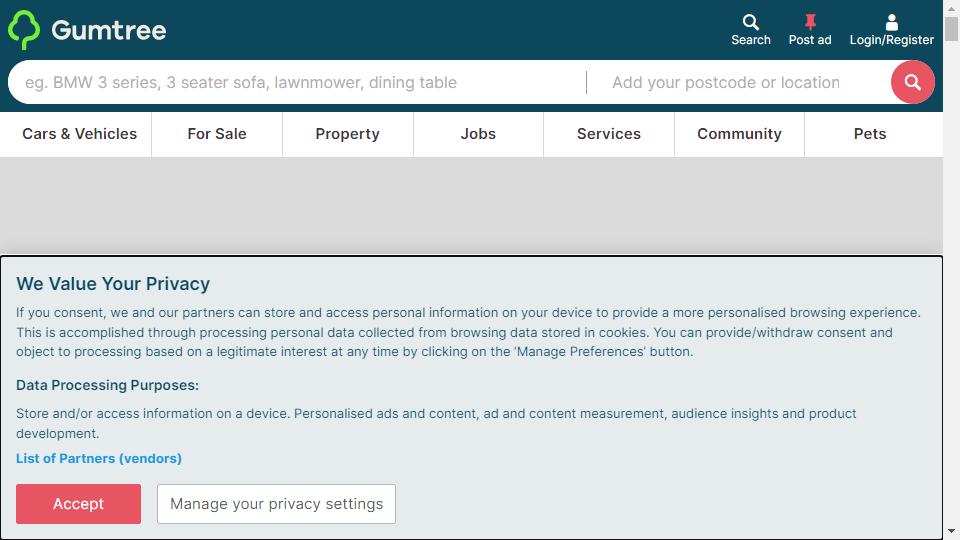Click the Post ad pin icon

[x=810, y=22]
